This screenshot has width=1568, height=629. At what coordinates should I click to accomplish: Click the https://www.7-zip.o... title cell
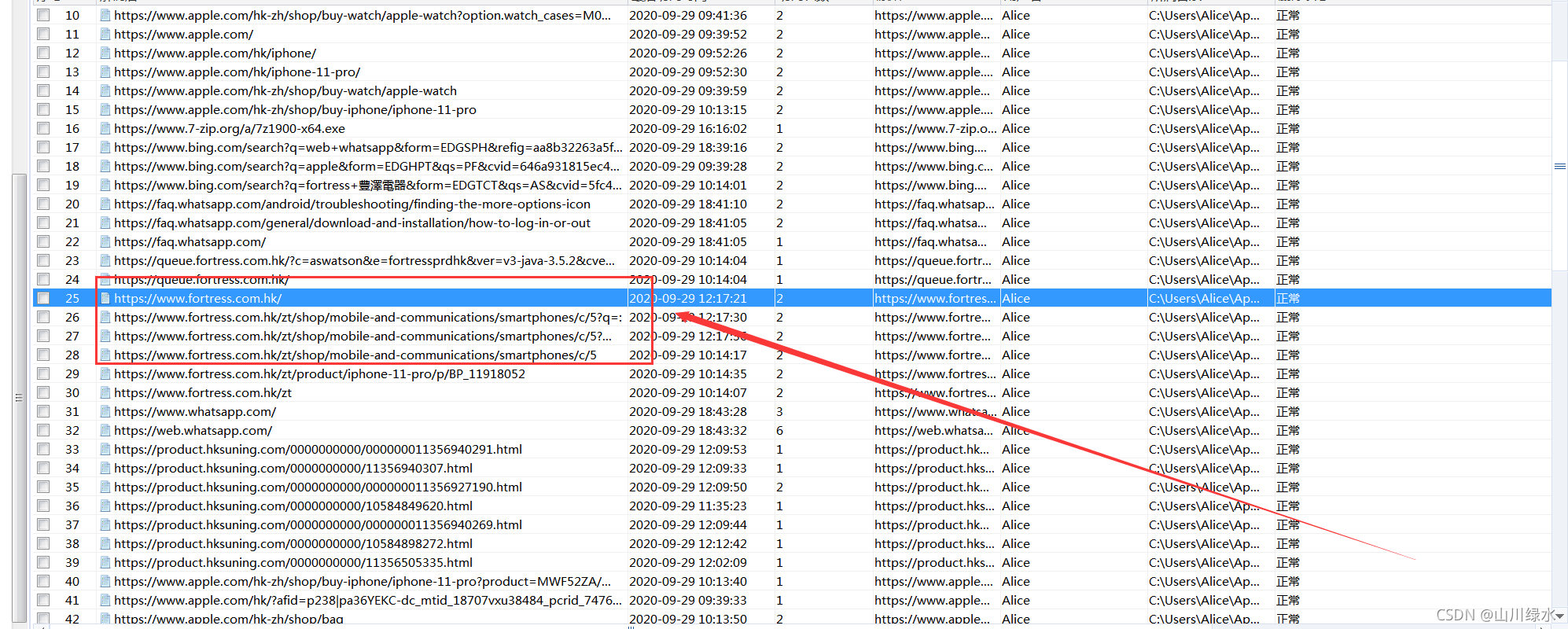coord(935,128)
